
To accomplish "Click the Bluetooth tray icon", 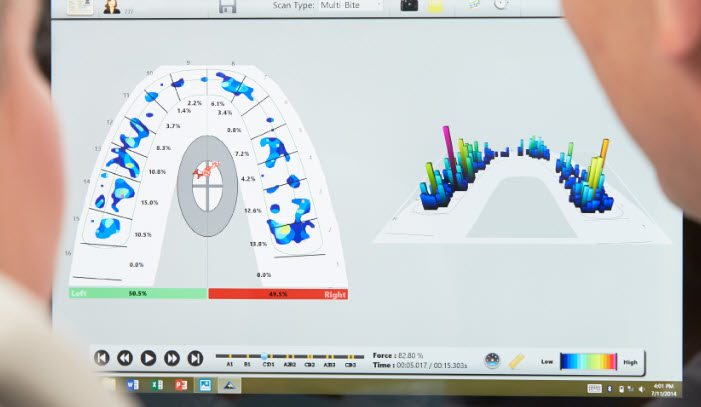I will [609, 389].
